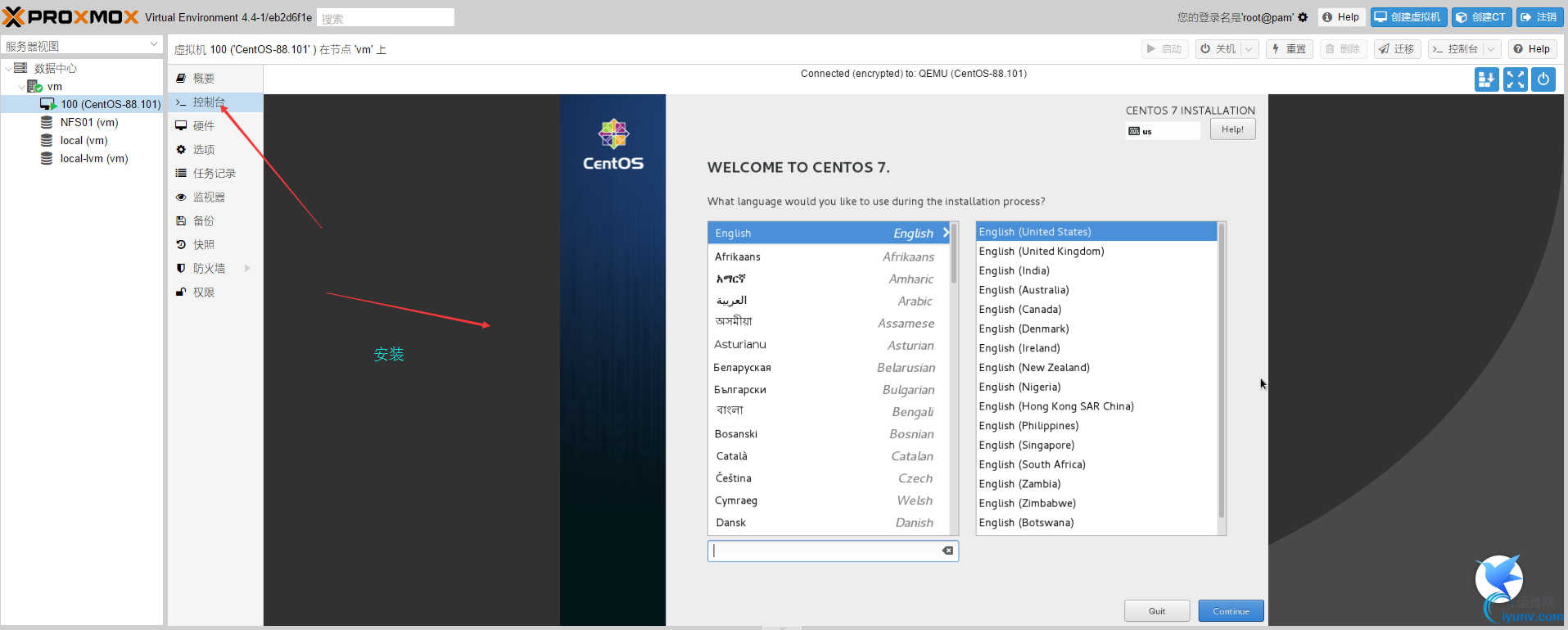Click Help in the VM toolbar
Image resolution: width=1568 pixels, height=630 pixels.
coord(1532,49)
